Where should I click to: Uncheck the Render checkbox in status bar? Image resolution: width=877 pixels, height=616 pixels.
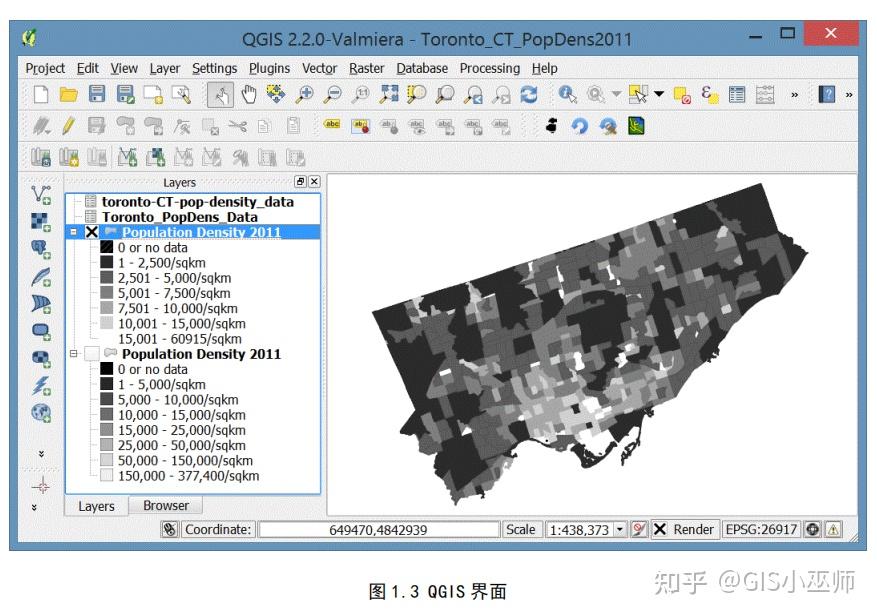[x=659, y=530]
